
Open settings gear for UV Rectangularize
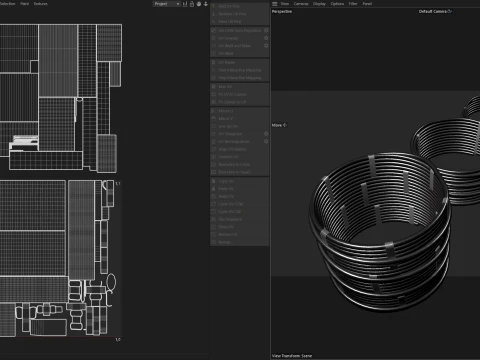pos(266,141)
